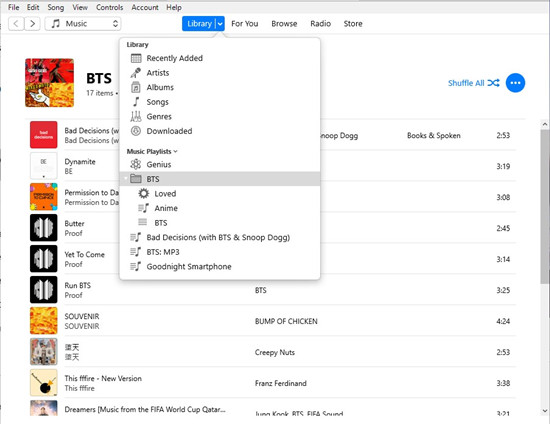The width and height of the screenshot is (550, 424).
Task: Open the blue more options ellipsis button
Action: pos(515,83)
